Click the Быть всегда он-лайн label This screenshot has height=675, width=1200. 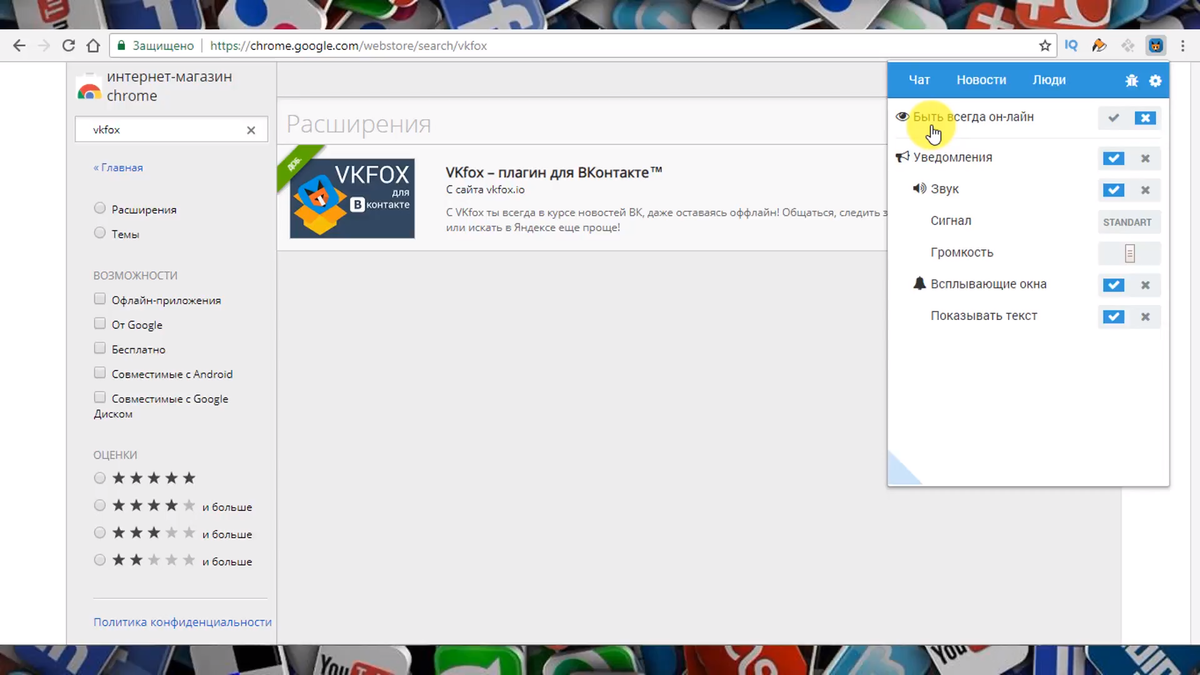tap(973, 117)
